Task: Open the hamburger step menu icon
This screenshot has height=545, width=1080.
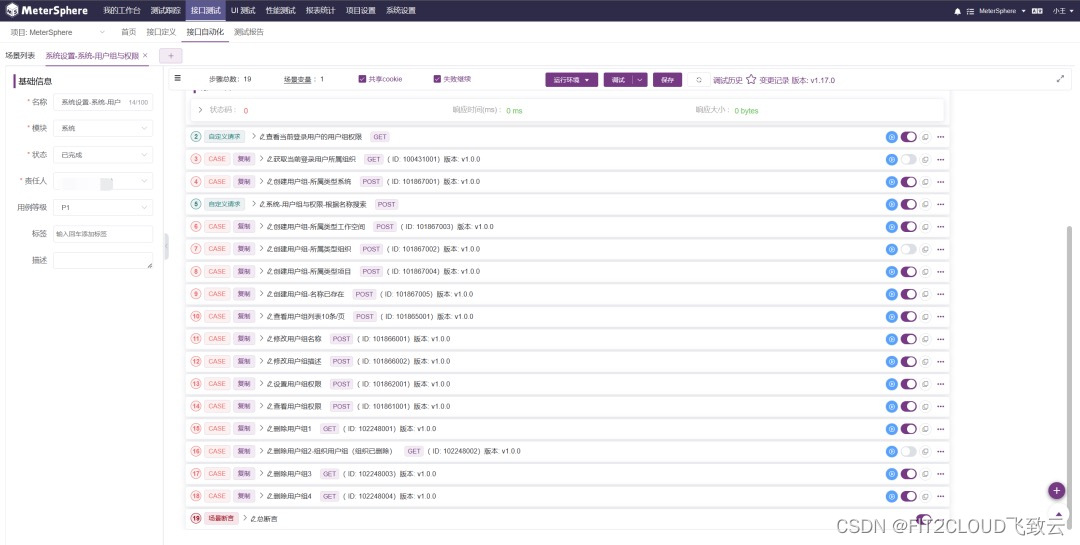Action: 178,79
